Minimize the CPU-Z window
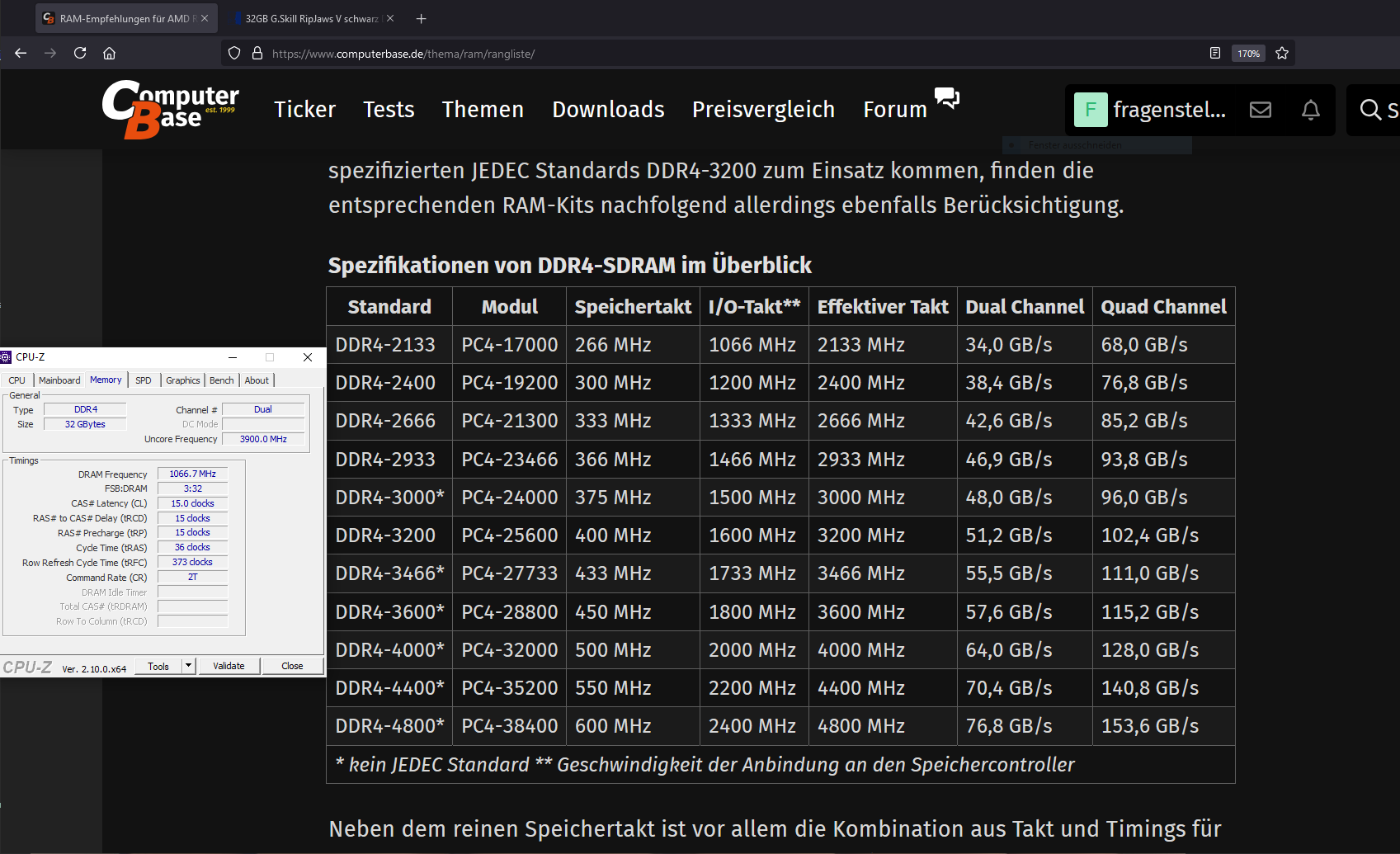 (233, 357)
